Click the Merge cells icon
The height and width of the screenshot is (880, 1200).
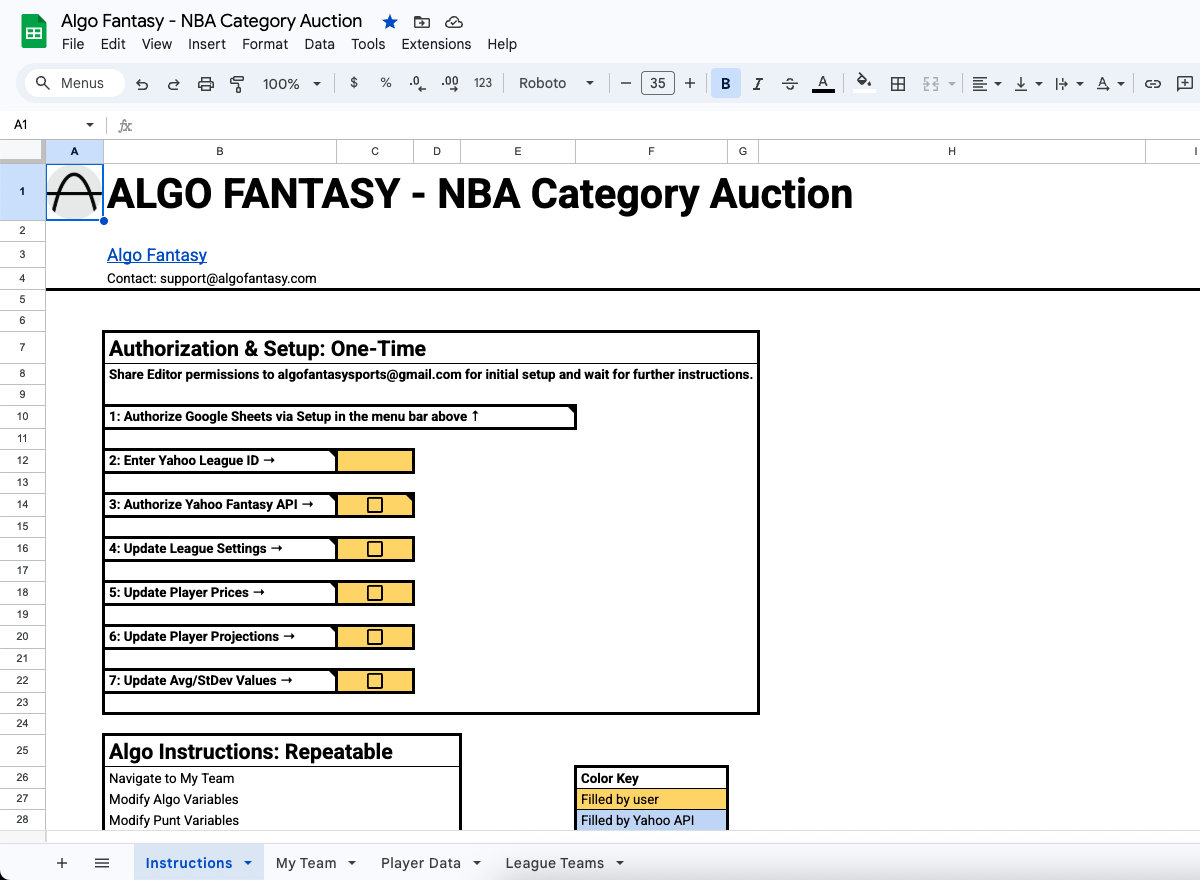(x=931, y=84)
